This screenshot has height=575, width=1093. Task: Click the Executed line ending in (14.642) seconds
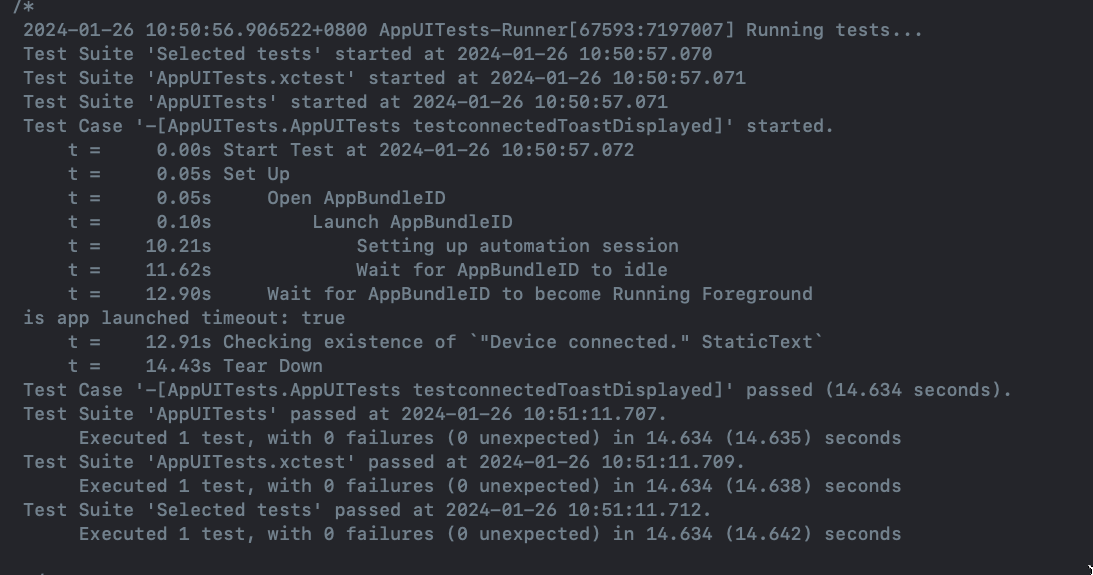pyautogui.click(x=489, y=534)
